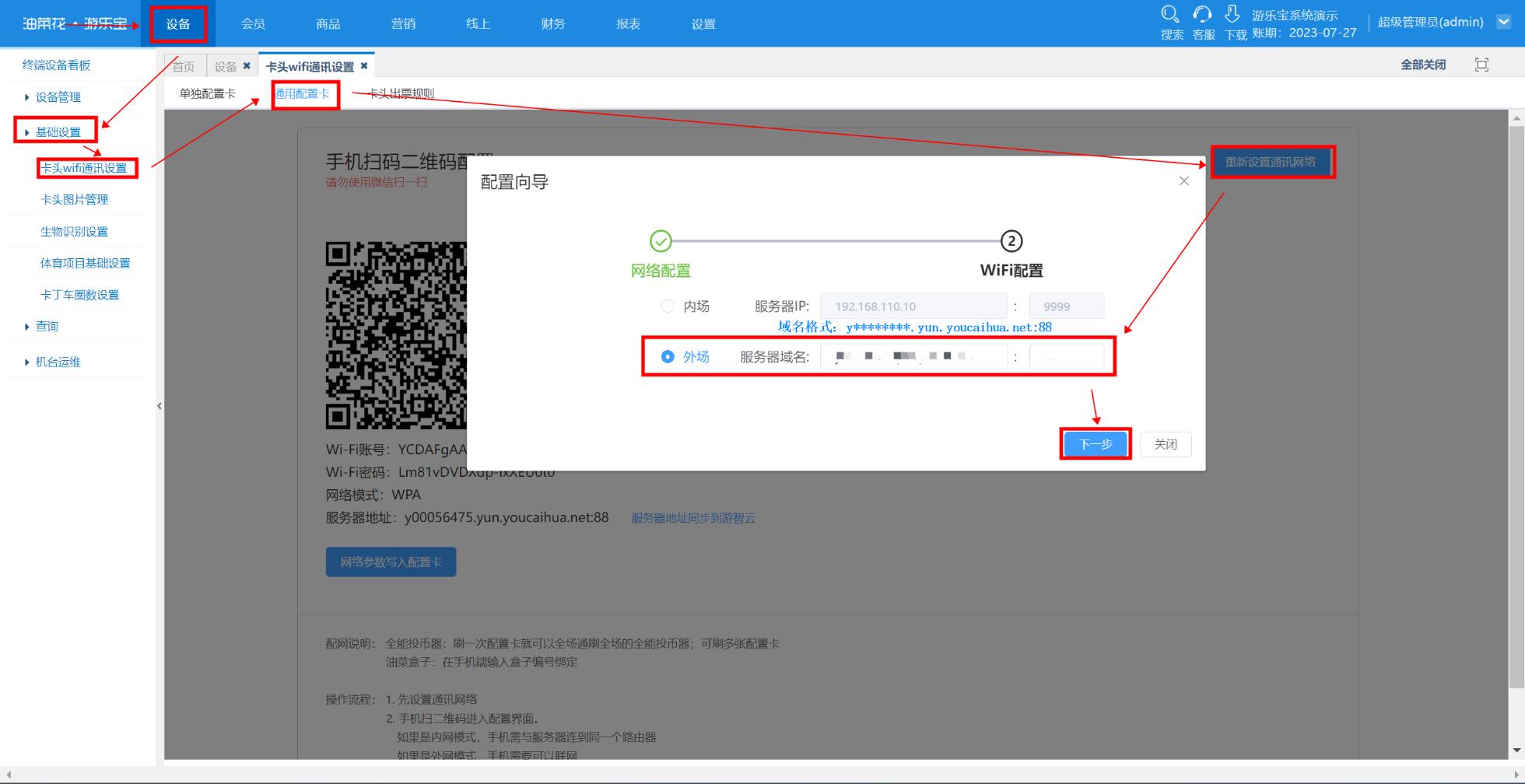1525x784 pixels.
Task: Open admin account dropdown arrow
Action: tap(1504, 22)
